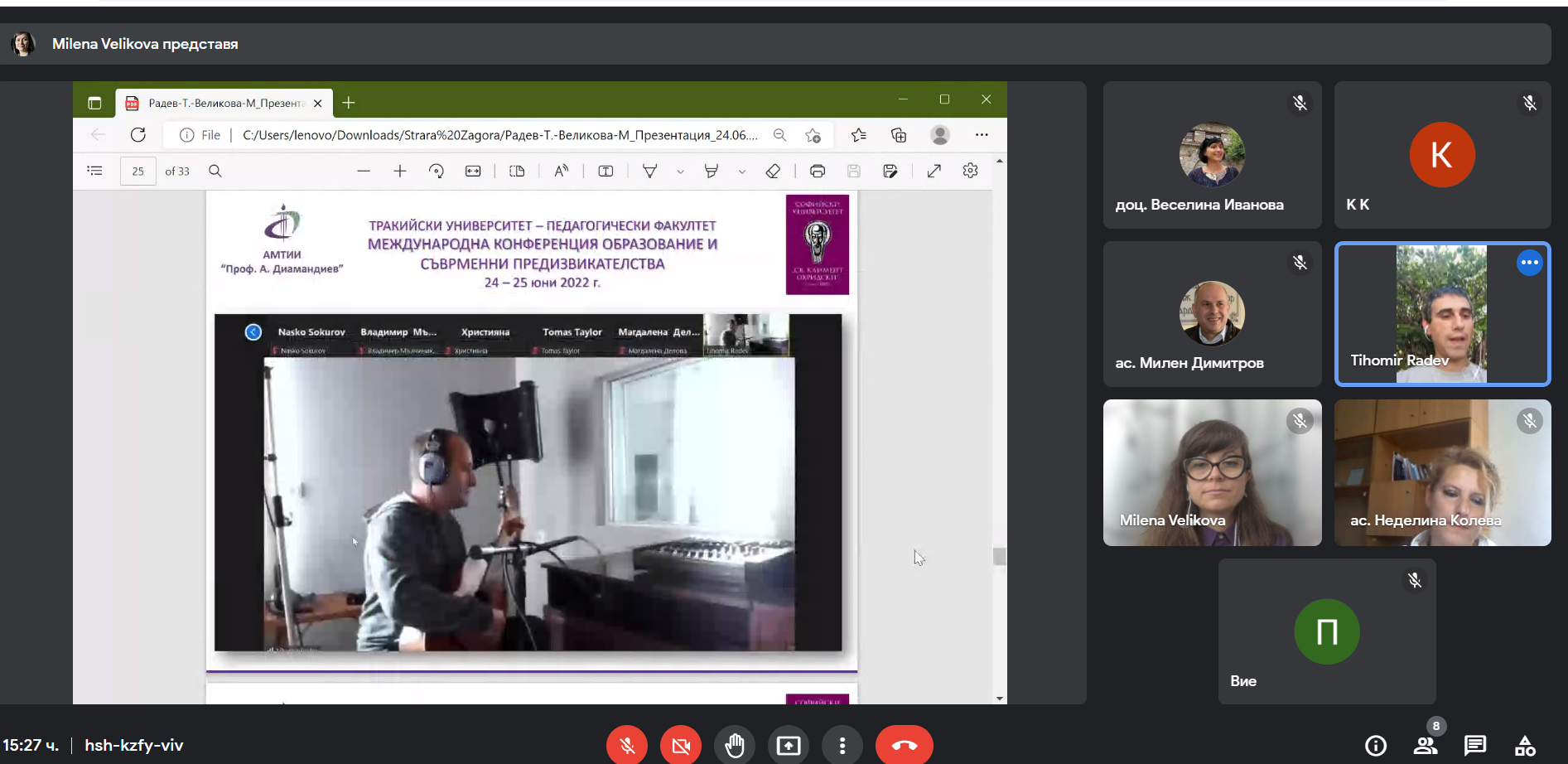Expand the Draw tool options arrow
The height and width of the screenshot is (764, 1568).
[x=680, y=172]
